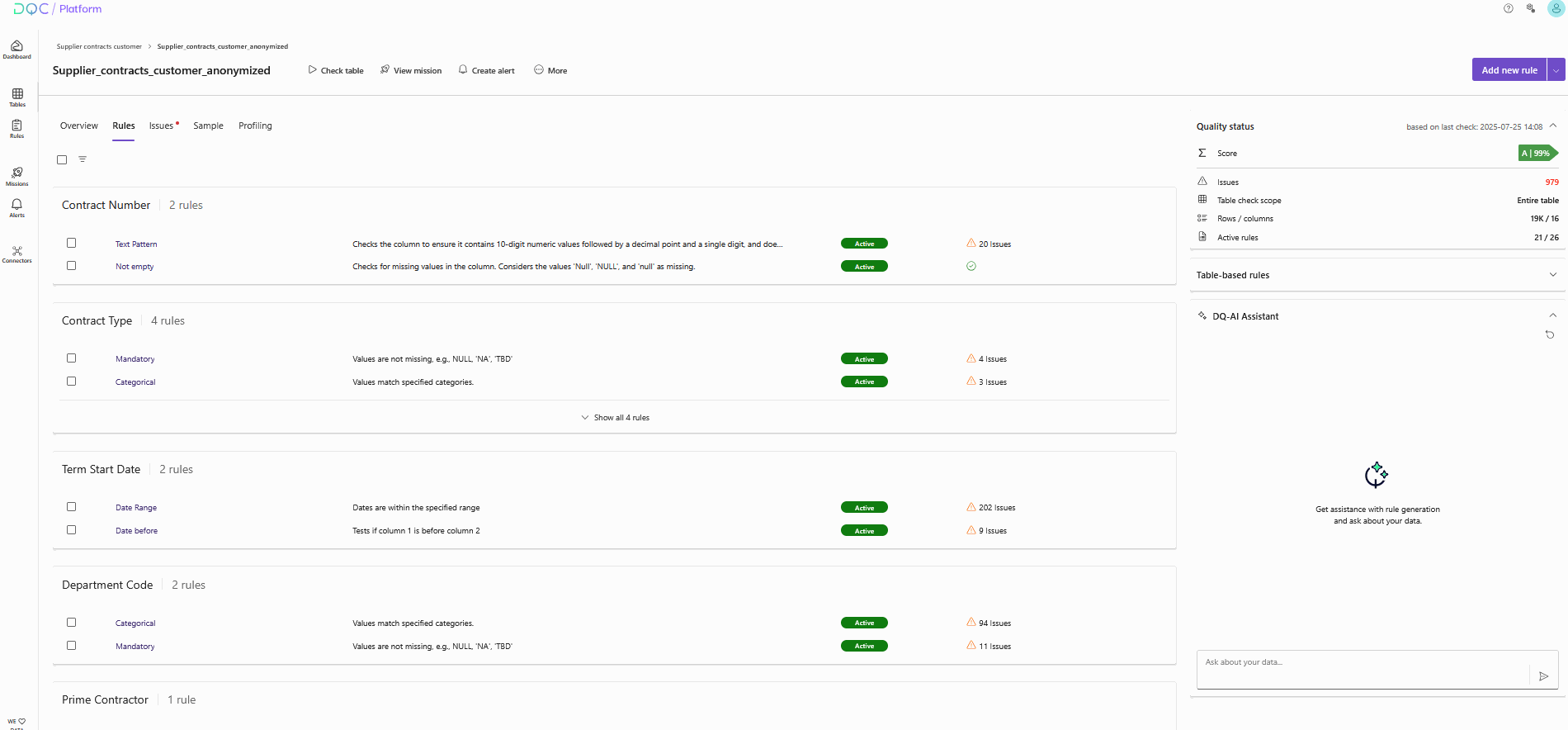Click the center AI assistant graphic

pyautogui.click(x=1377, y=475)
